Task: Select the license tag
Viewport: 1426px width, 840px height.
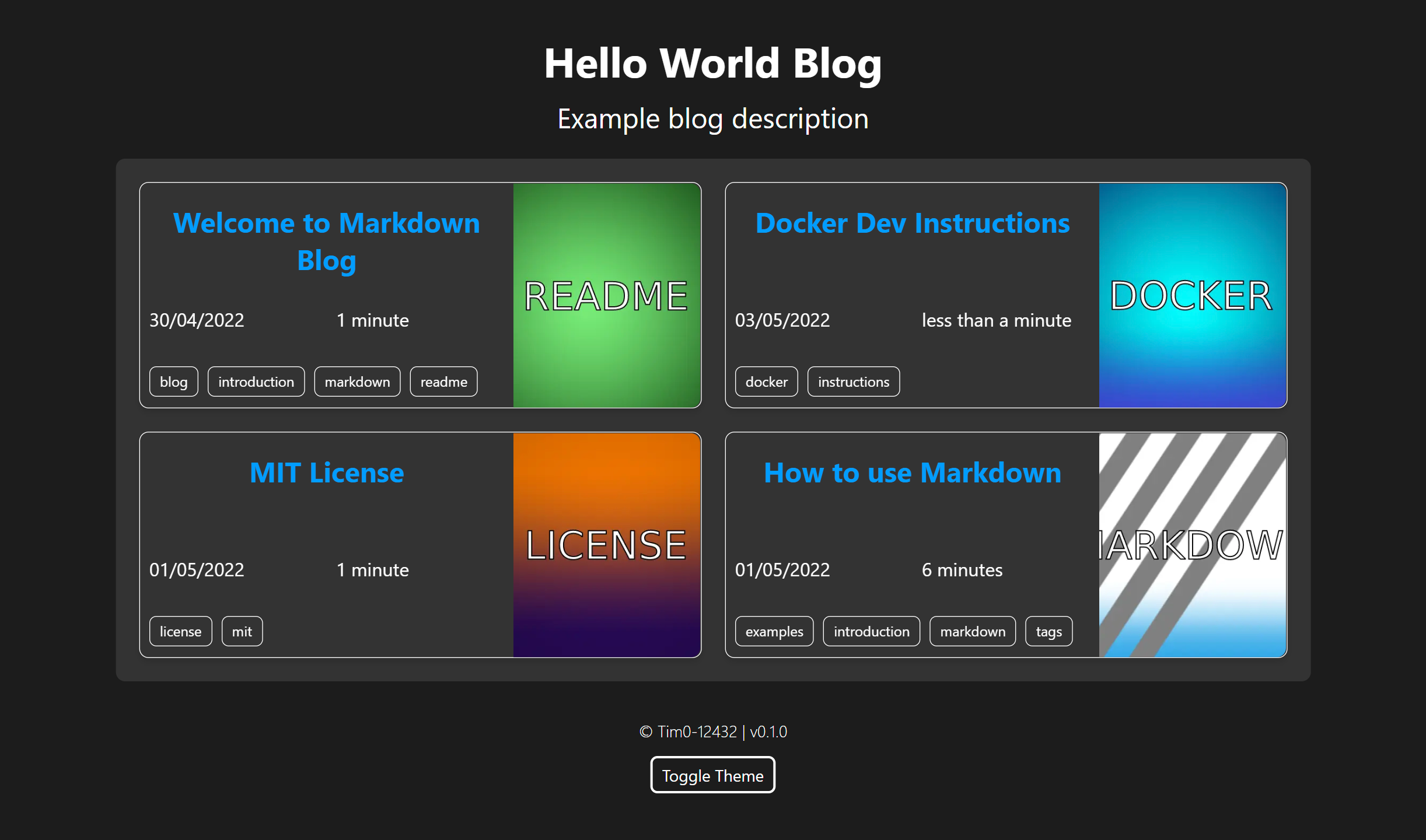Action: pyautogui.click(x=180, y=632)
